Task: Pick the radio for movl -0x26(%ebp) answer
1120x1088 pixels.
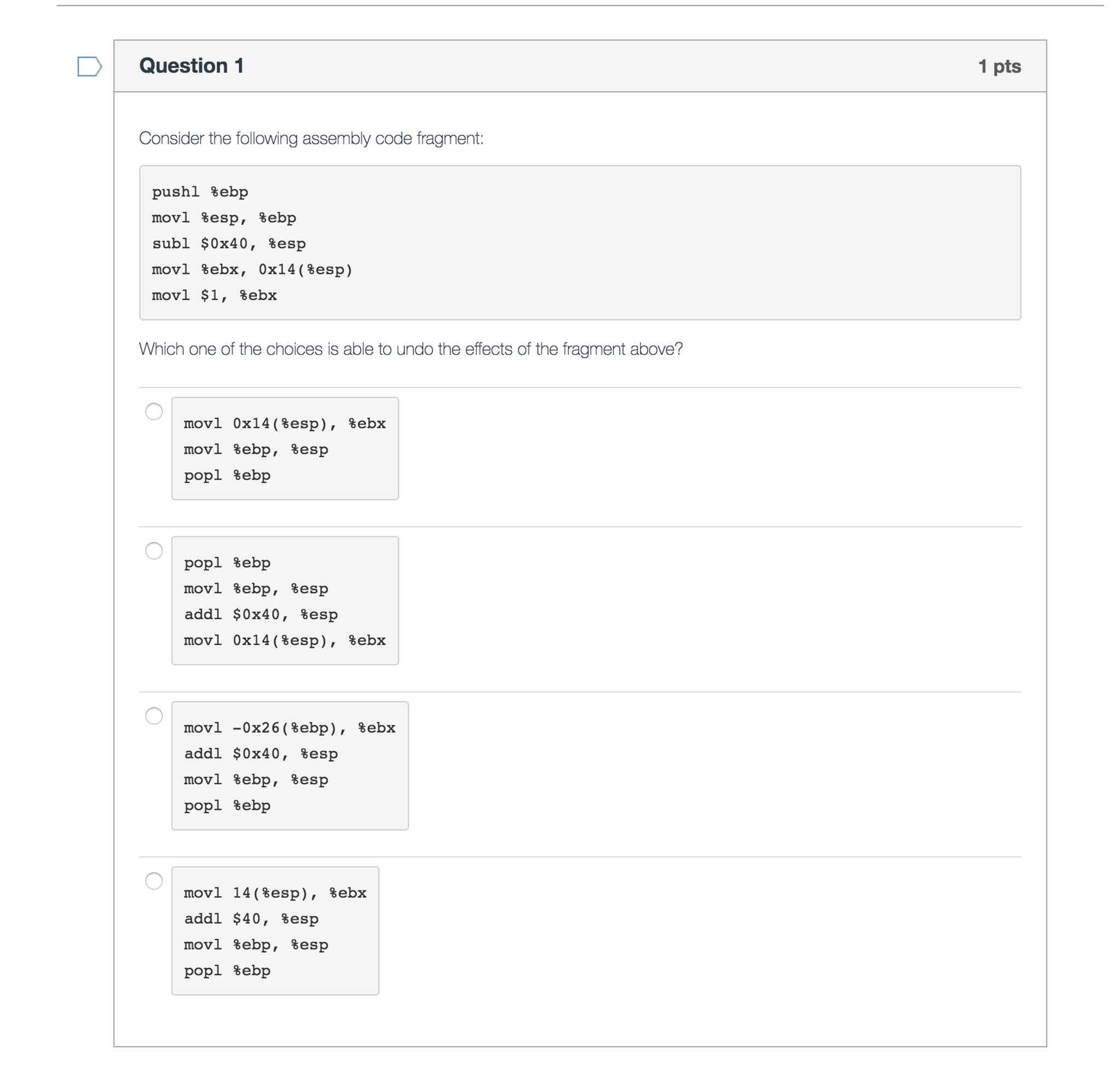Action: pos(154,716)
